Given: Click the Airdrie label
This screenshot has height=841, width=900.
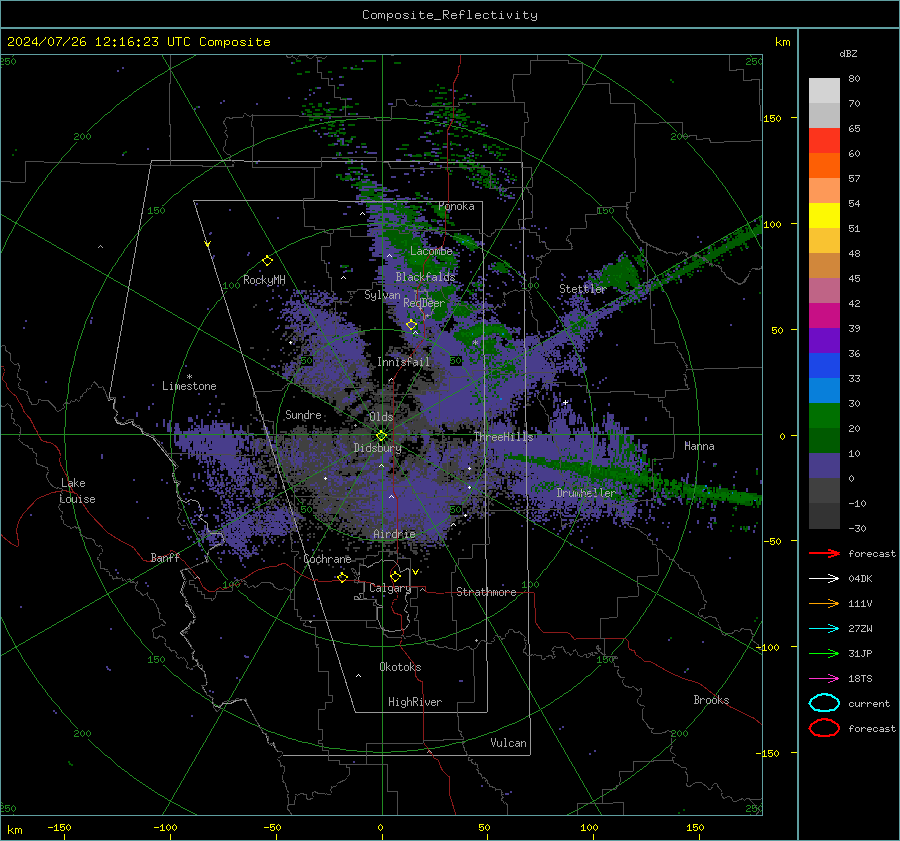Looking at the screenshot, I should tap(394, 534).
